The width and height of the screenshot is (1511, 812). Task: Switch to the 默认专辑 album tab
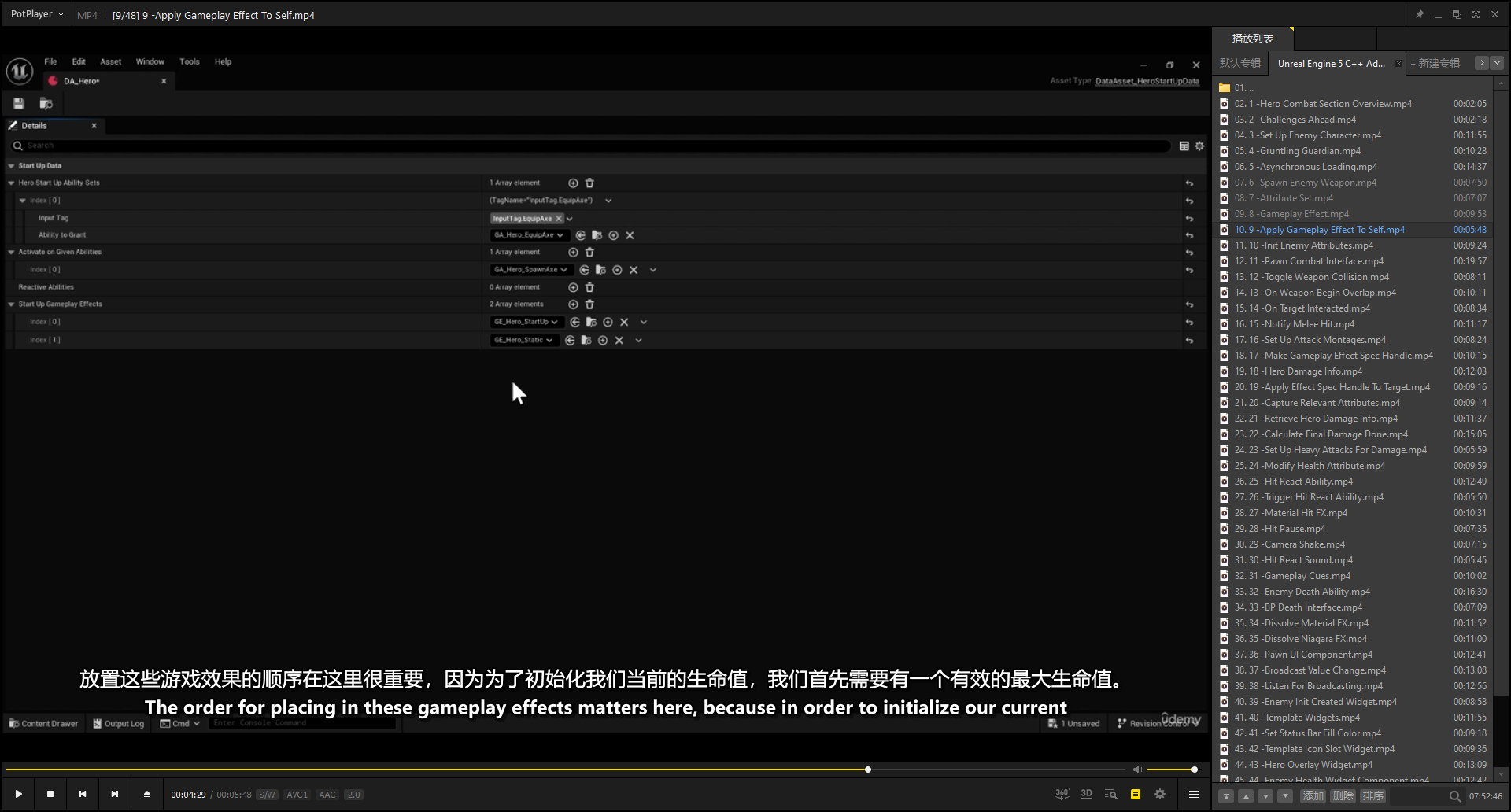1240,63
